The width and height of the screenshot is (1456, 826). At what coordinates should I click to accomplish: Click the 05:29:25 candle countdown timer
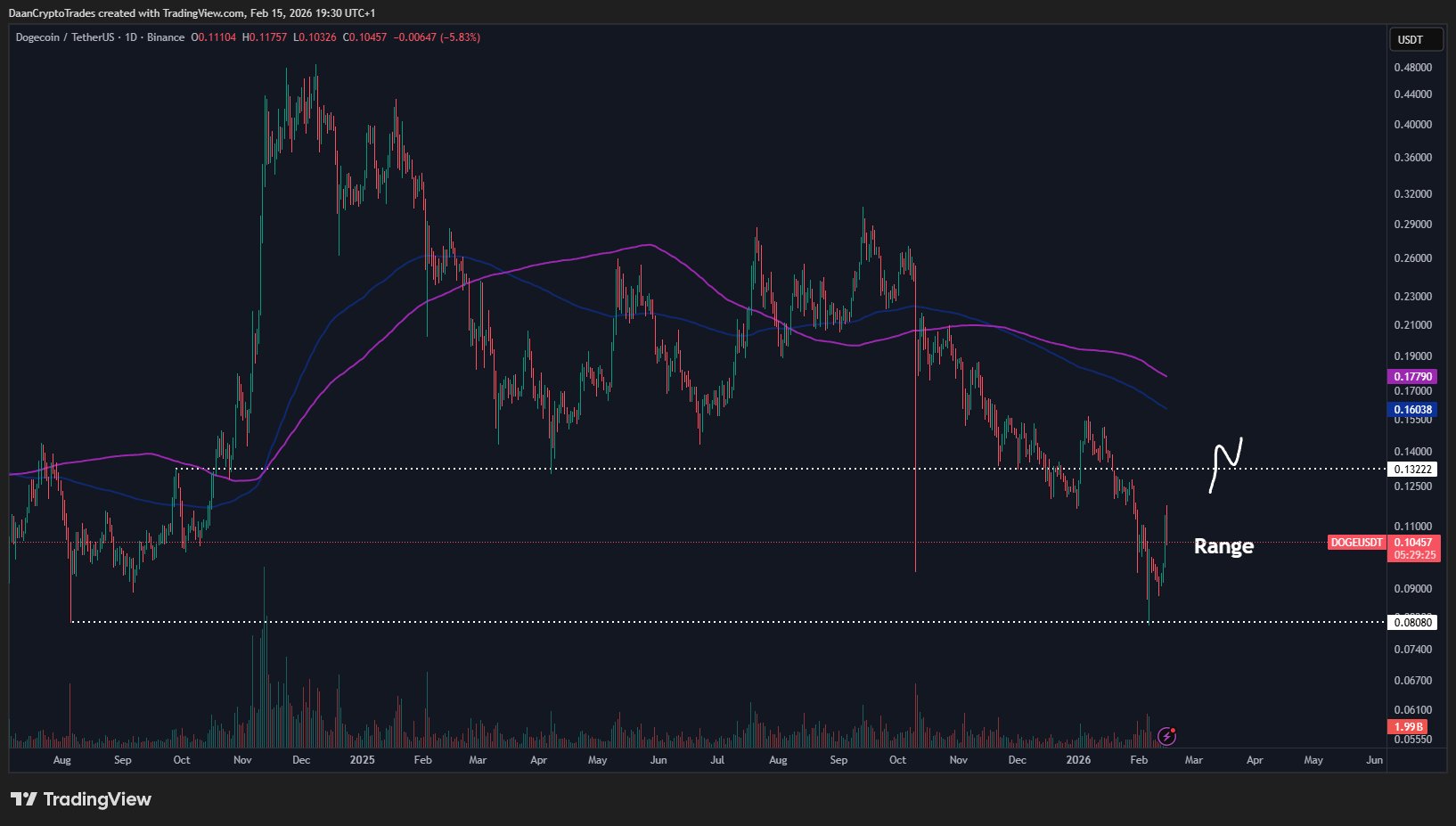tap(1415, 554)
